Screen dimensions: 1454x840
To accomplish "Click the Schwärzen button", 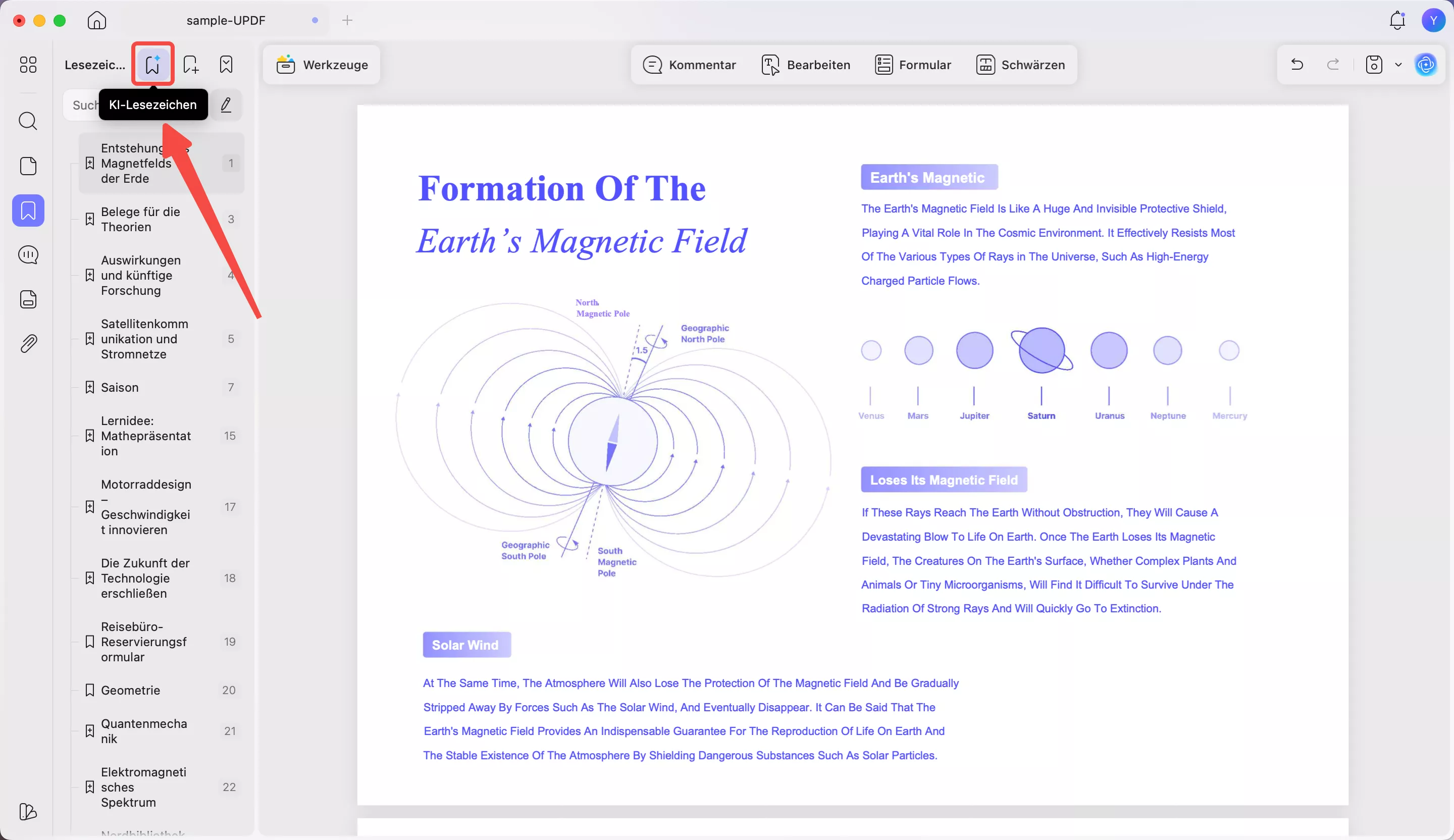I will click(x=1020, y=65).
